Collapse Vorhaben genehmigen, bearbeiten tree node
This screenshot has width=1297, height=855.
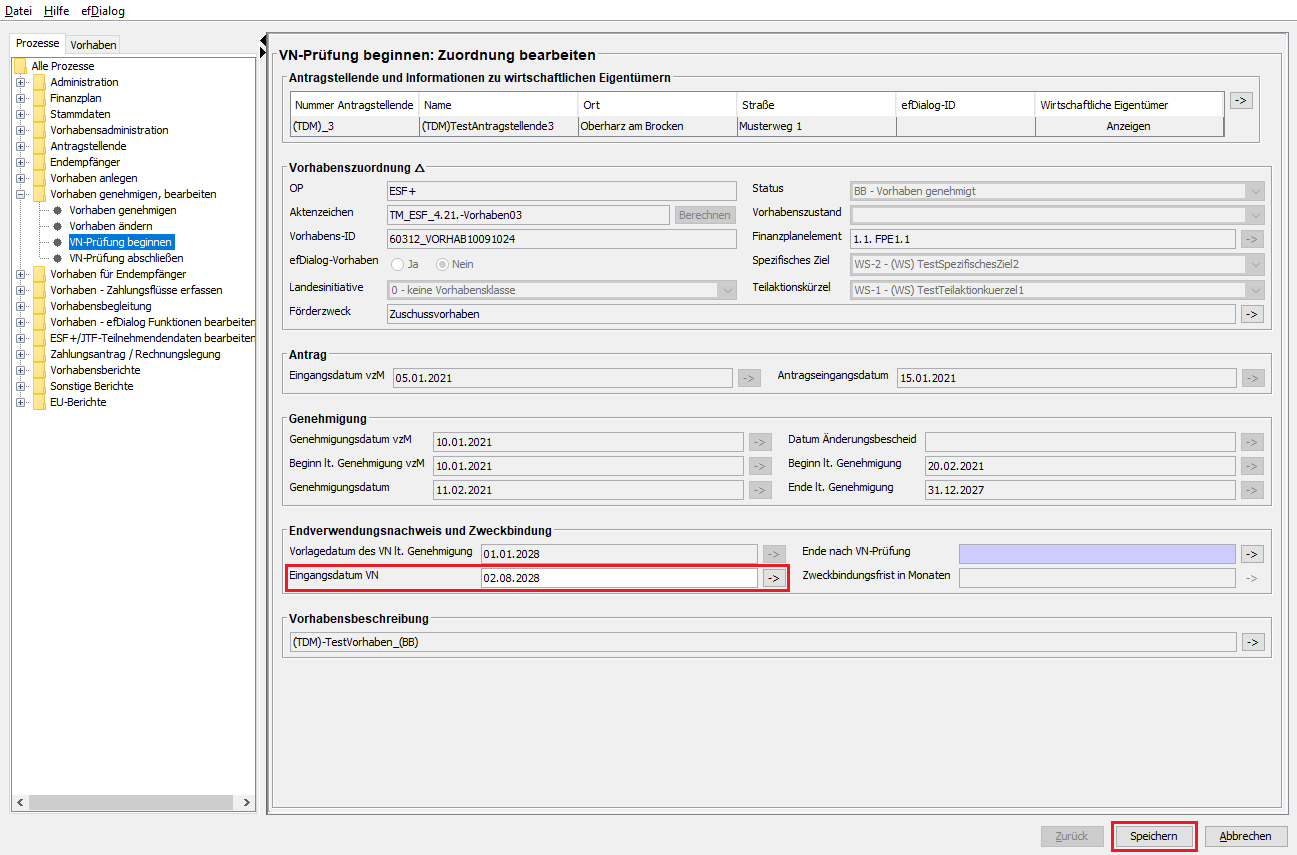tap(20, 194)
